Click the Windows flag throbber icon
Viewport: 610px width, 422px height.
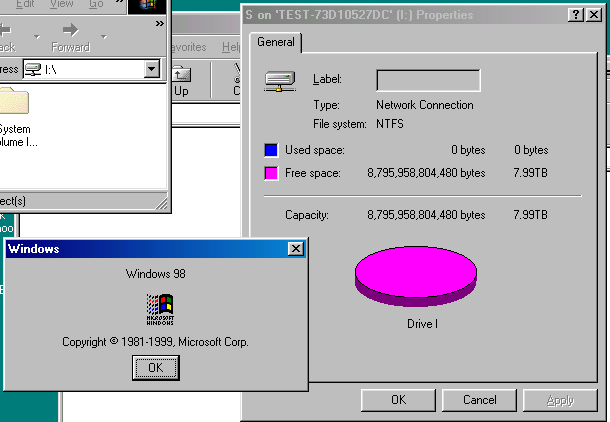147,7
